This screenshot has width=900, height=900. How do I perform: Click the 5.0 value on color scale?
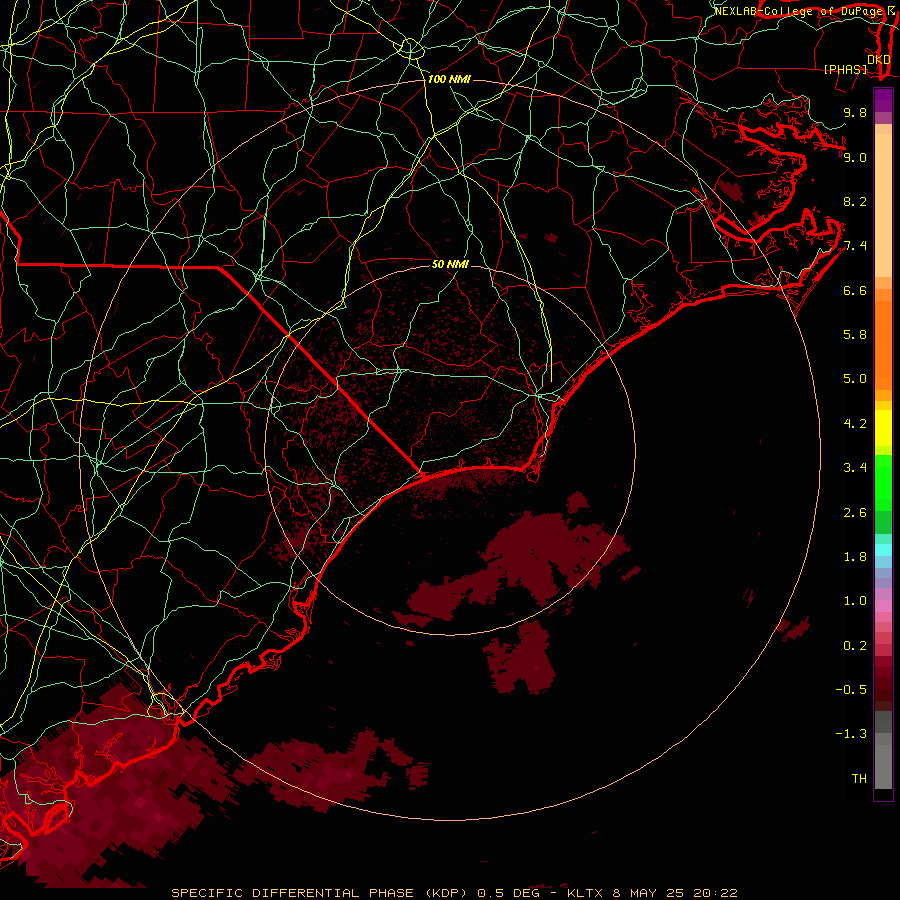click(x=855, y=379)
